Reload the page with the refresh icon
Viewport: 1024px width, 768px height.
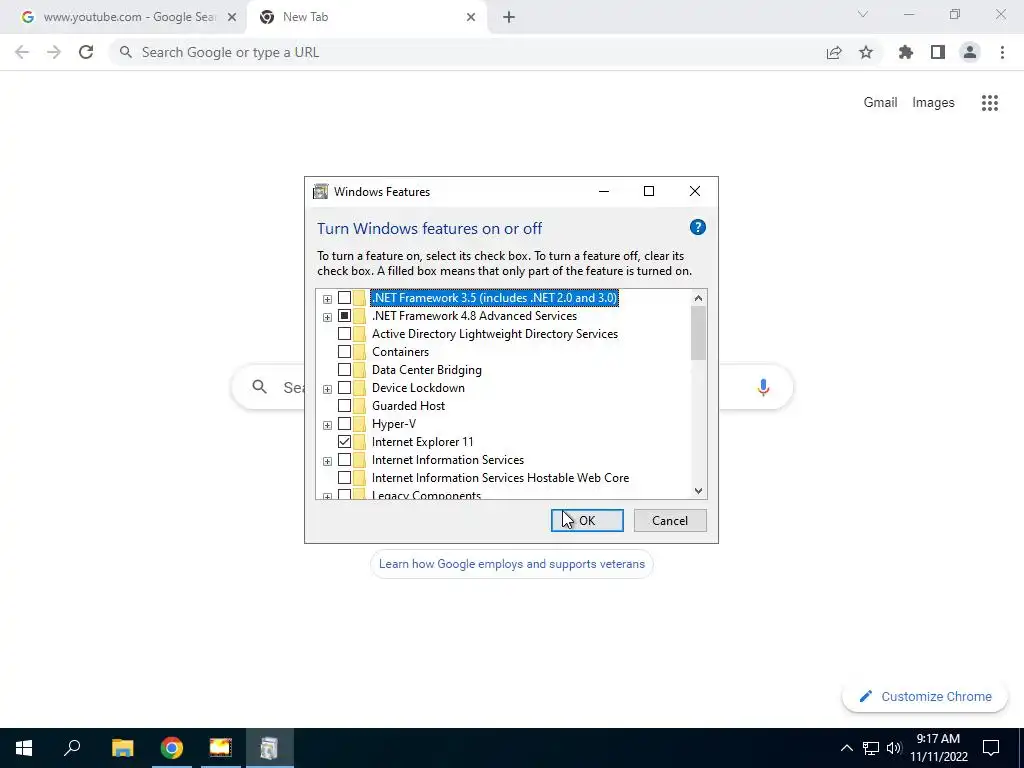(86, 52)
